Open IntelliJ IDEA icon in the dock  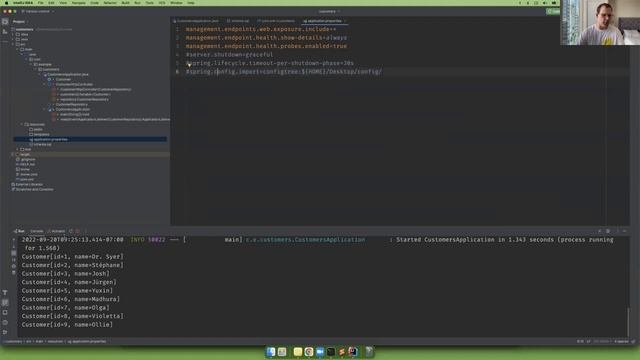[x=353, y=351]
